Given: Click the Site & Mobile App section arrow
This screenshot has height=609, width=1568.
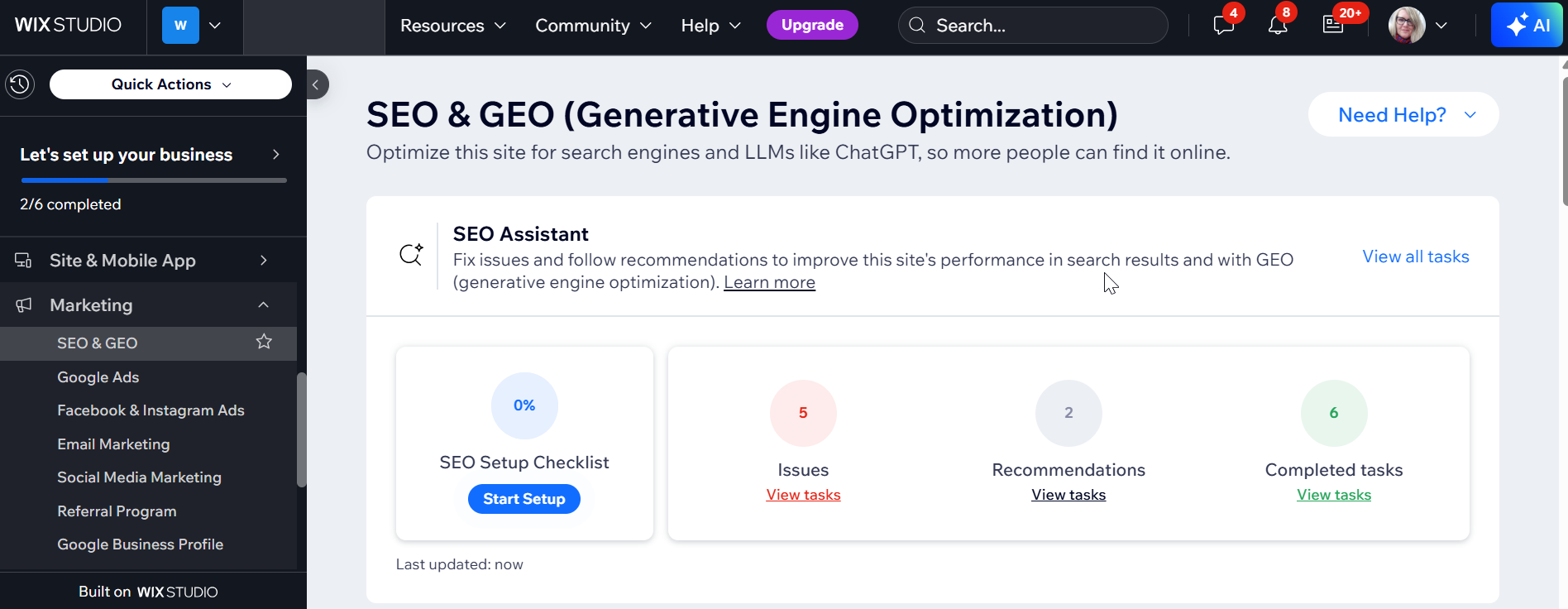Looking at the screenshot, I should pyautogui.click(x=263, y=260).
